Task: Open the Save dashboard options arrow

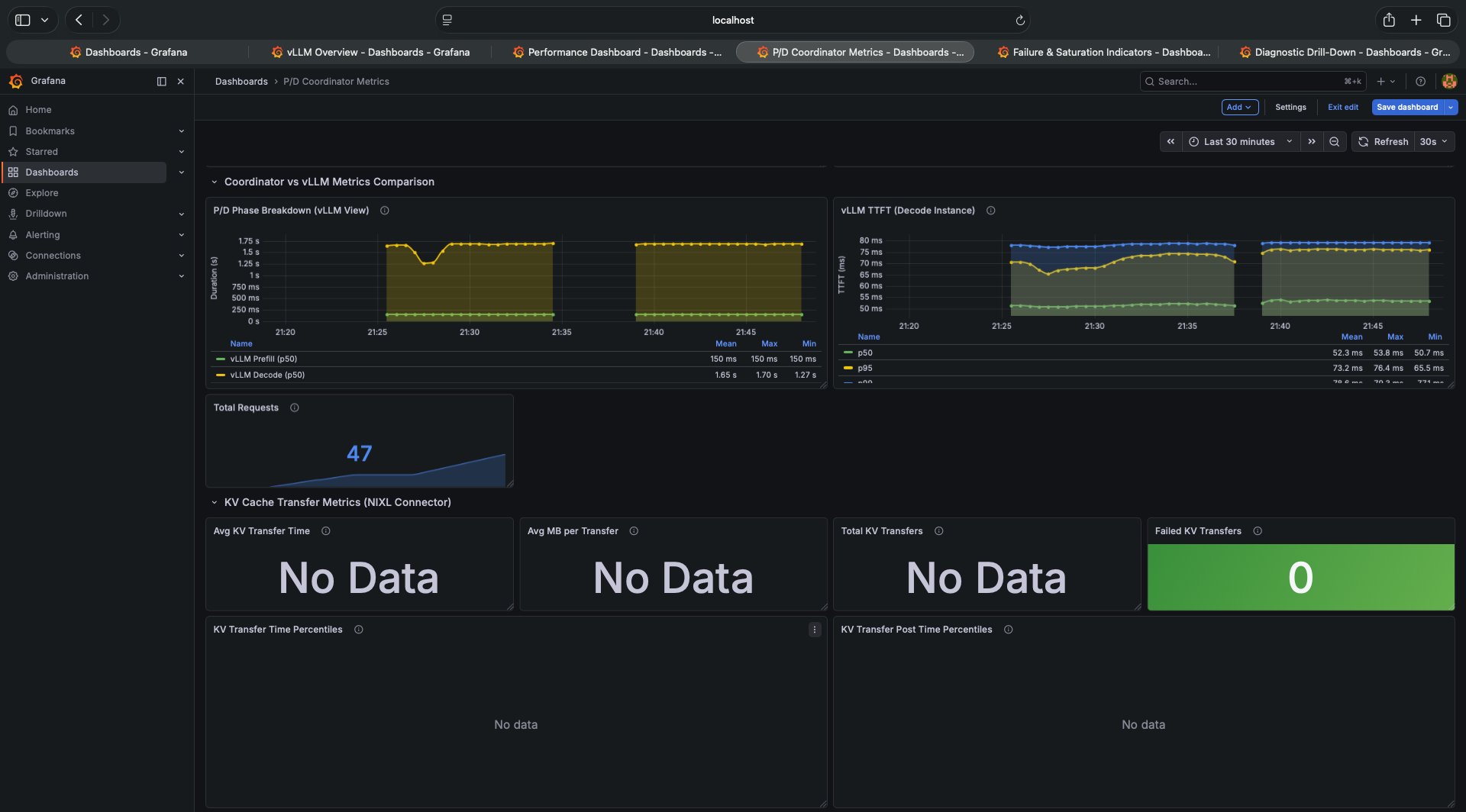Action: 1451,108
